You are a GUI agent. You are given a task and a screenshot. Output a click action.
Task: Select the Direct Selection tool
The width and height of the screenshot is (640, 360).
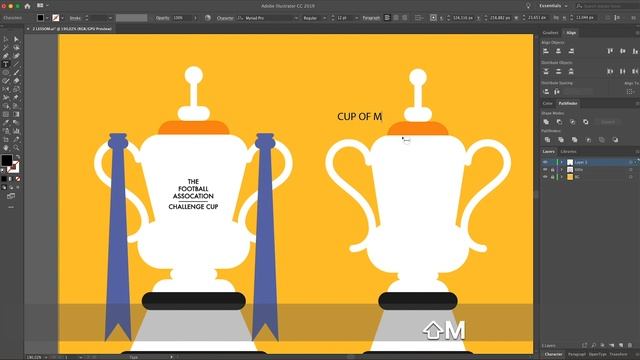point(16,39)
